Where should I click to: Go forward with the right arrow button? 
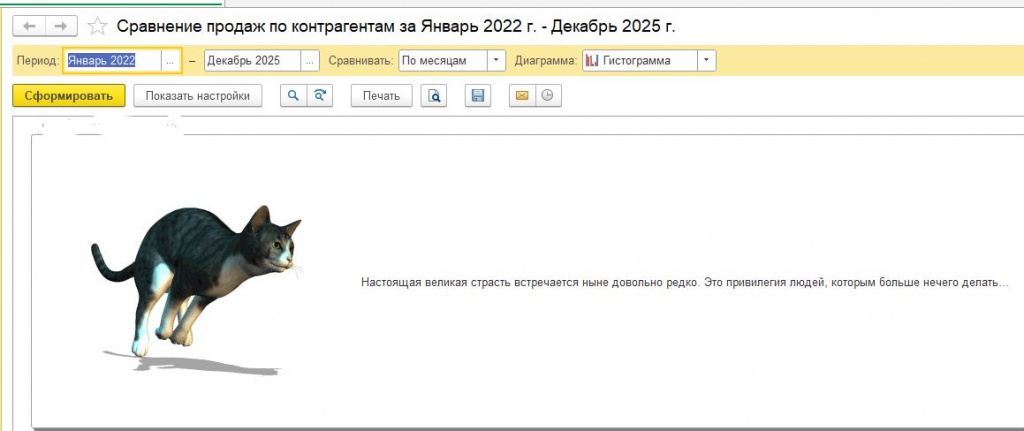tap(61, 25)
